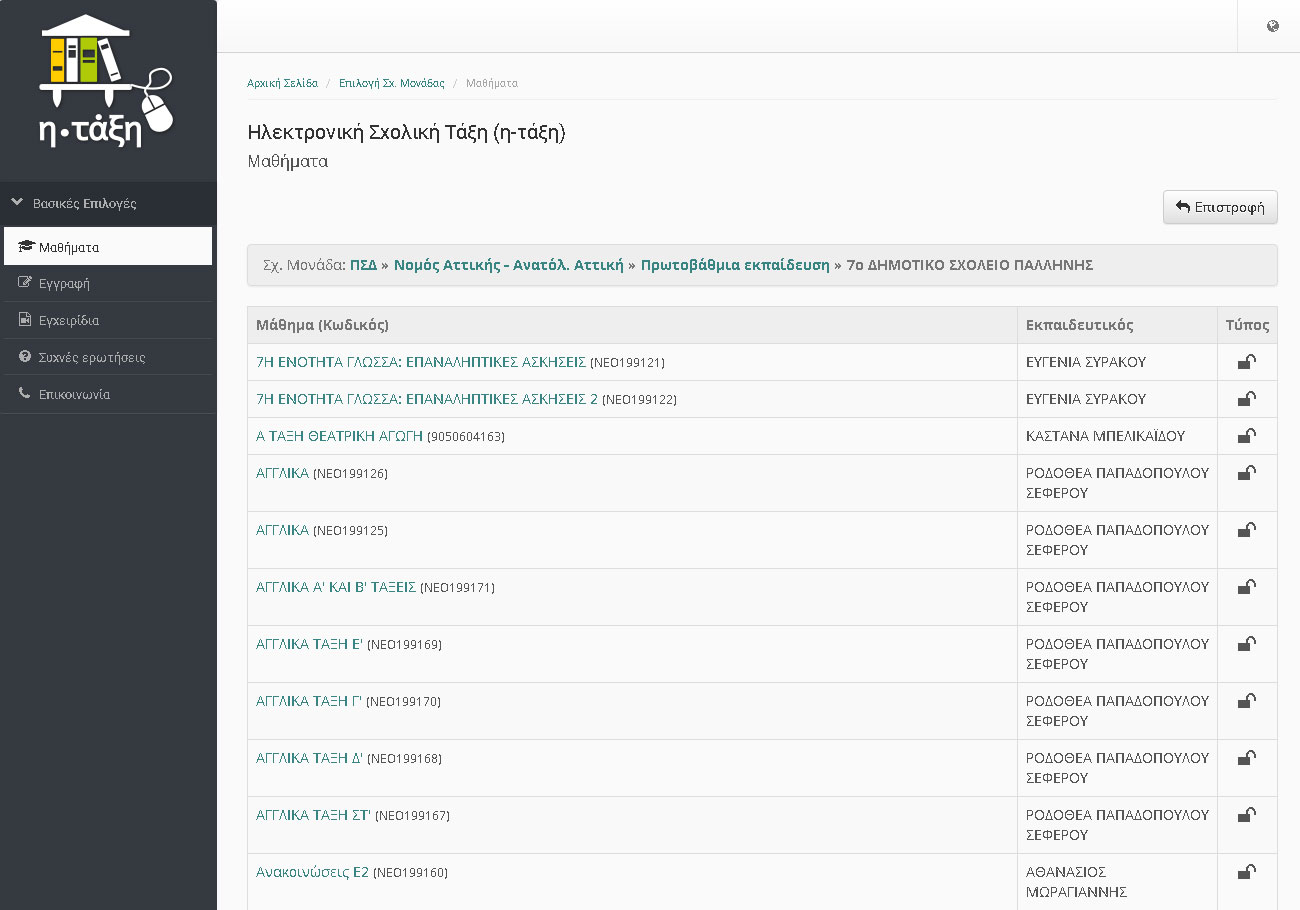Click the question mark icon for Συχνές ερωτήσεις

[25, 357]
